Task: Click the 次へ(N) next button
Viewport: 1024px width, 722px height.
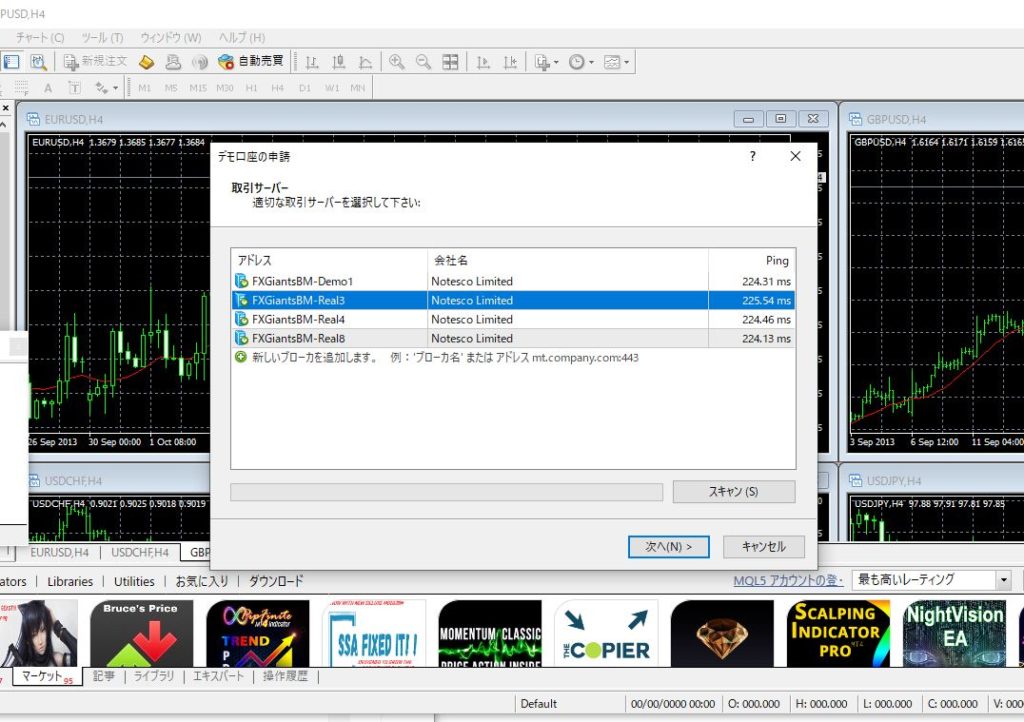Action: click(x=669, y=547)
